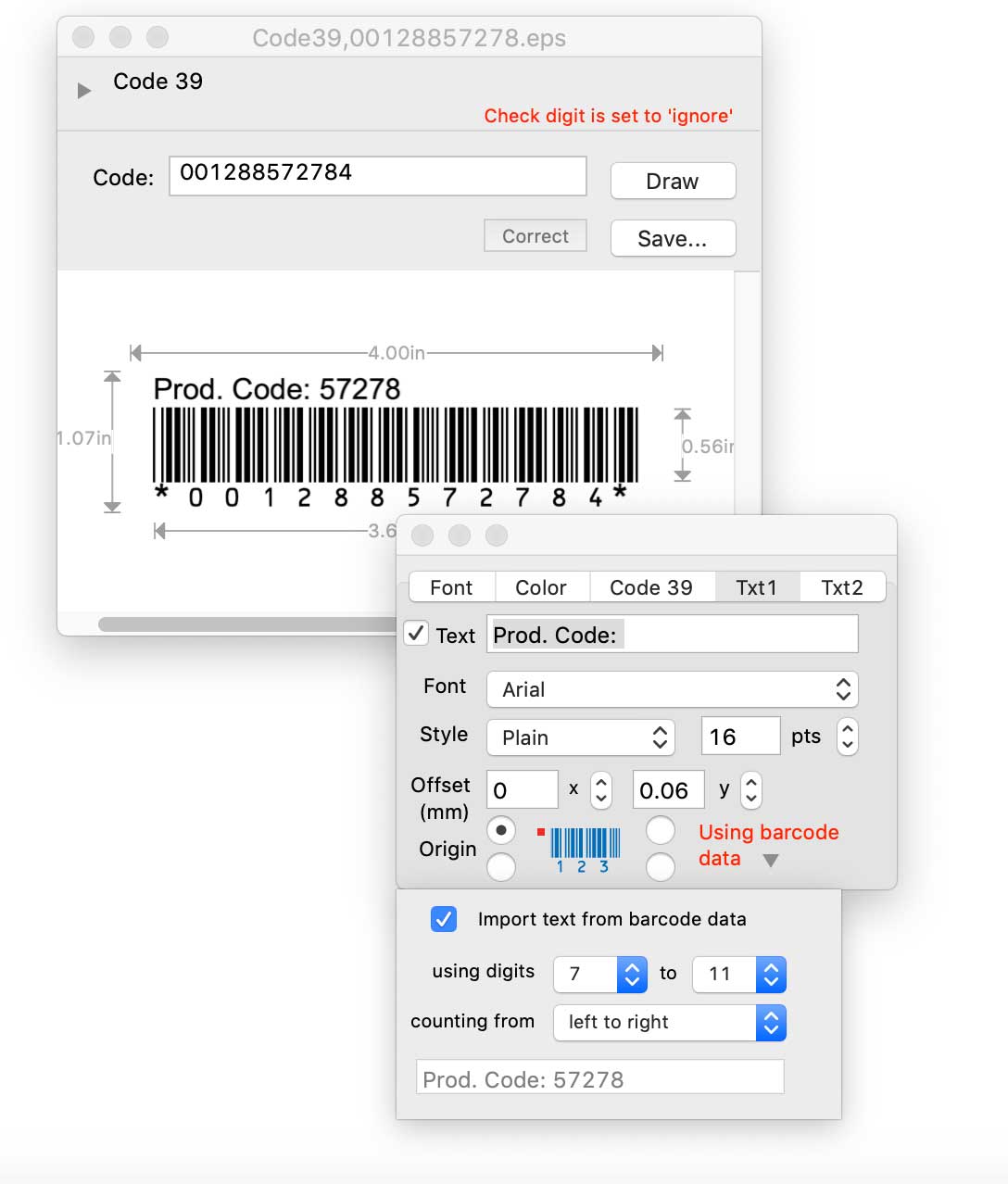Screen dimensions: 1008x1184
Task: Click the Code input field containing 001288572784
Action: point(377,175)
